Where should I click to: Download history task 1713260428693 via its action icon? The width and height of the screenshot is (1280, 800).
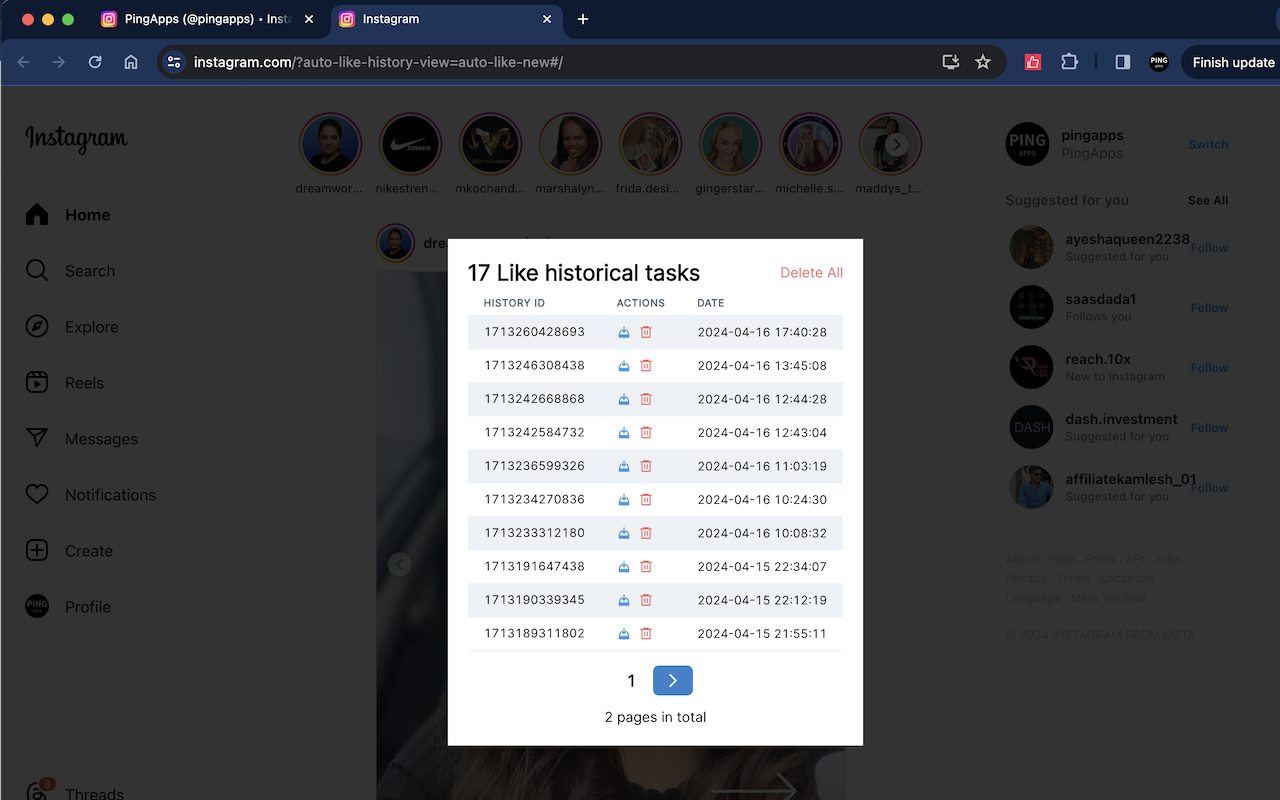[x=623, y=332]
